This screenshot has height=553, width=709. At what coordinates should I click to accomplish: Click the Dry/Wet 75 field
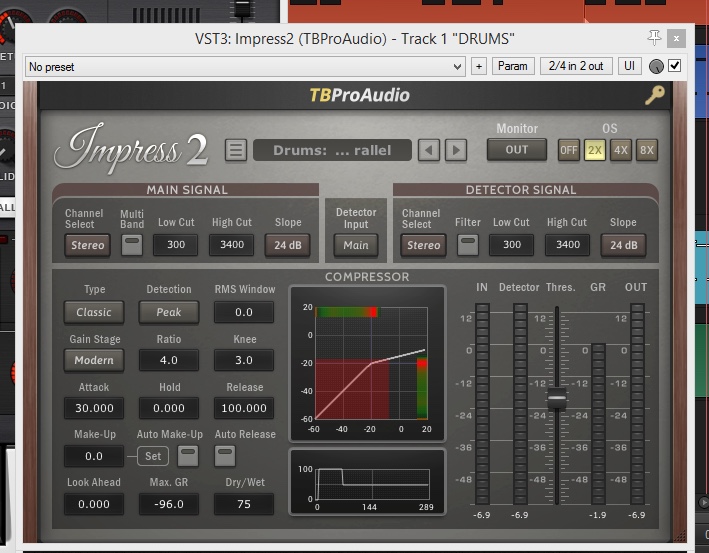(244, 504)
